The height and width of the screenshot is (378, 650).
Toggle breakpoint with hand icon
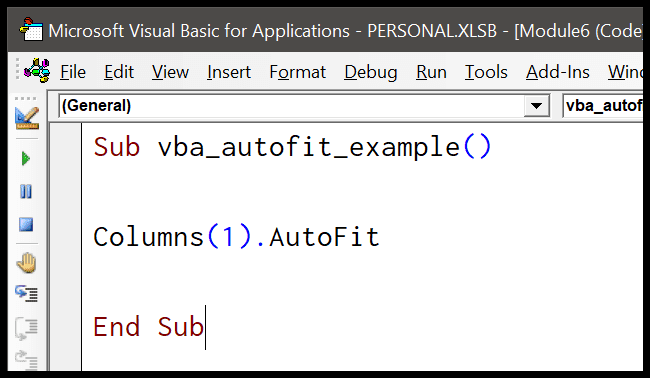pos(27,263)
